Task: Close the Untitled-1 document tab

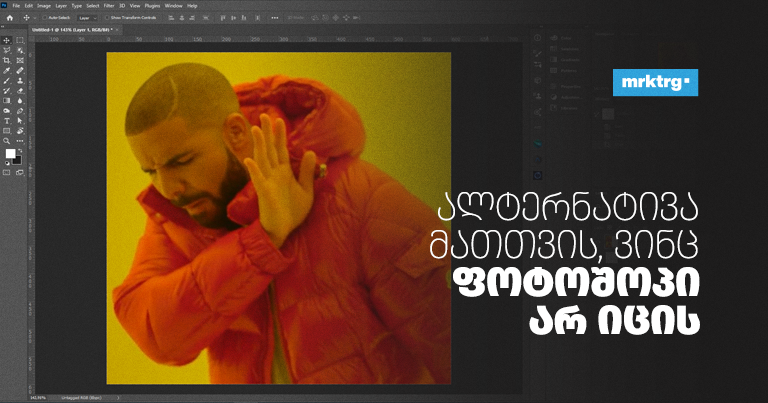Action: click(x=117, y=30)
